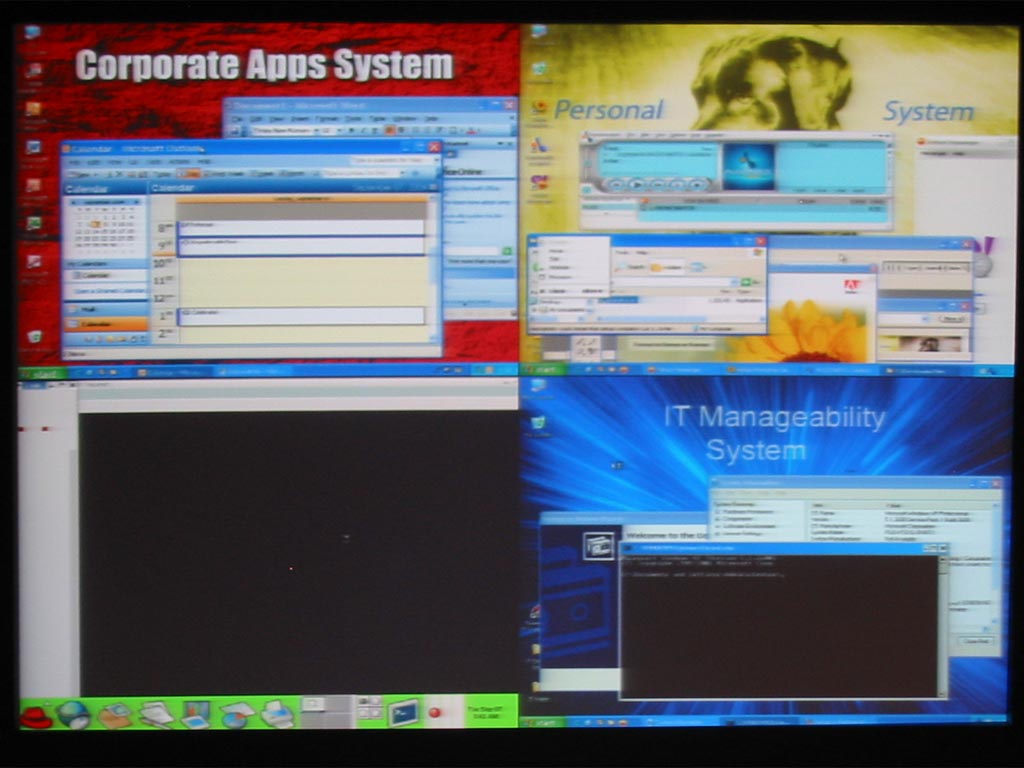The height and width of the screenshot is (768, 1024).
Task: Click the green Go button in Explorer
Action: 748,282
